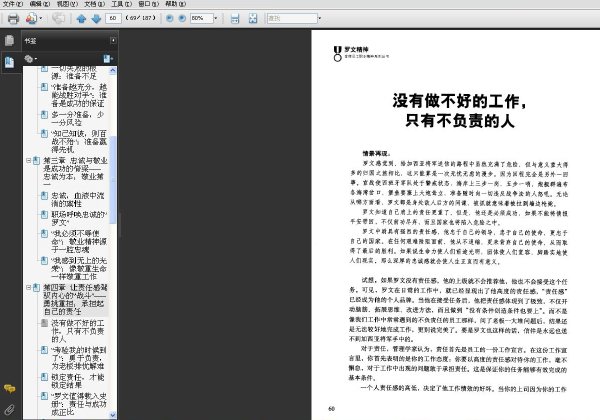Open bookmark 考验我的时候到了
This screenshot has width=600, height=420.
(79, 358)
